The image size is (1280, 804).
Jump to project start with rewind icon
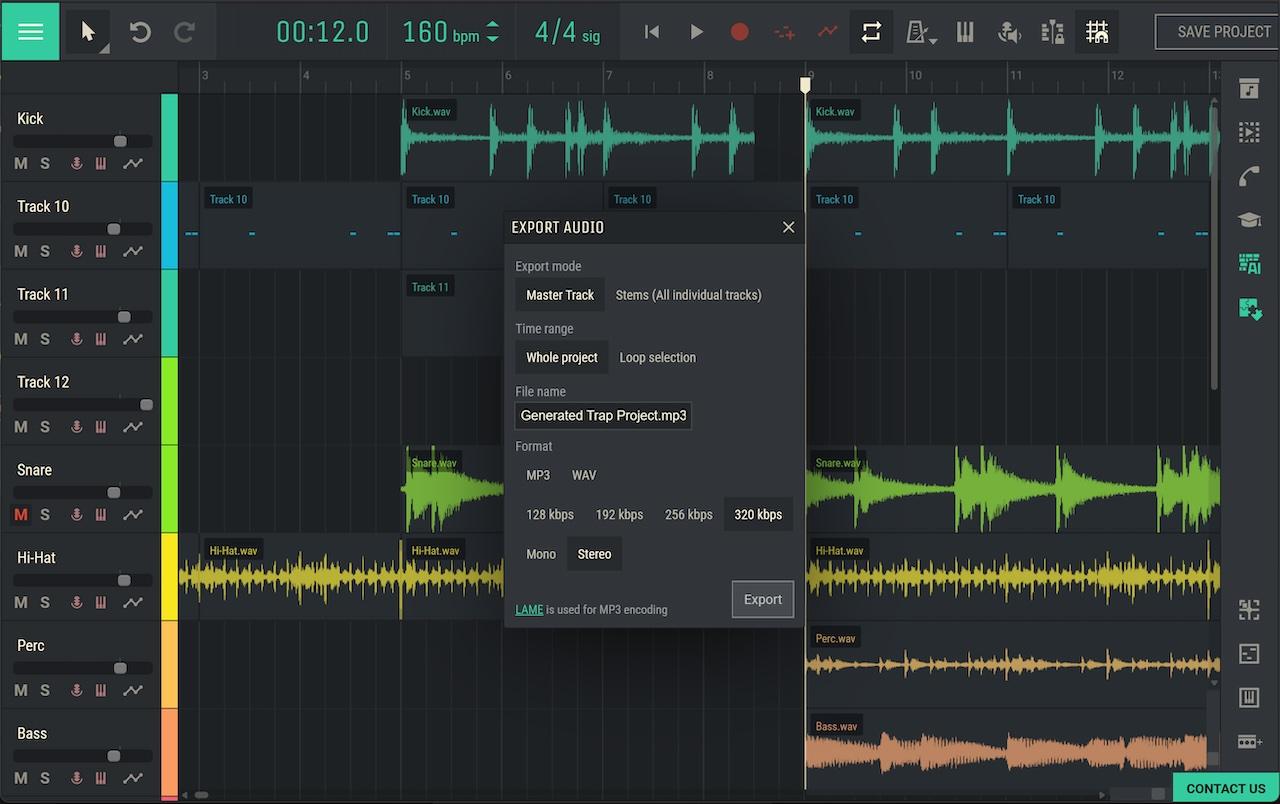pos(652,32)
